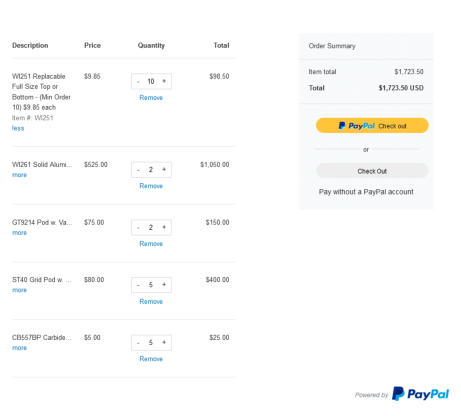Collapse WI251 description with less link

tap(18, 128)
